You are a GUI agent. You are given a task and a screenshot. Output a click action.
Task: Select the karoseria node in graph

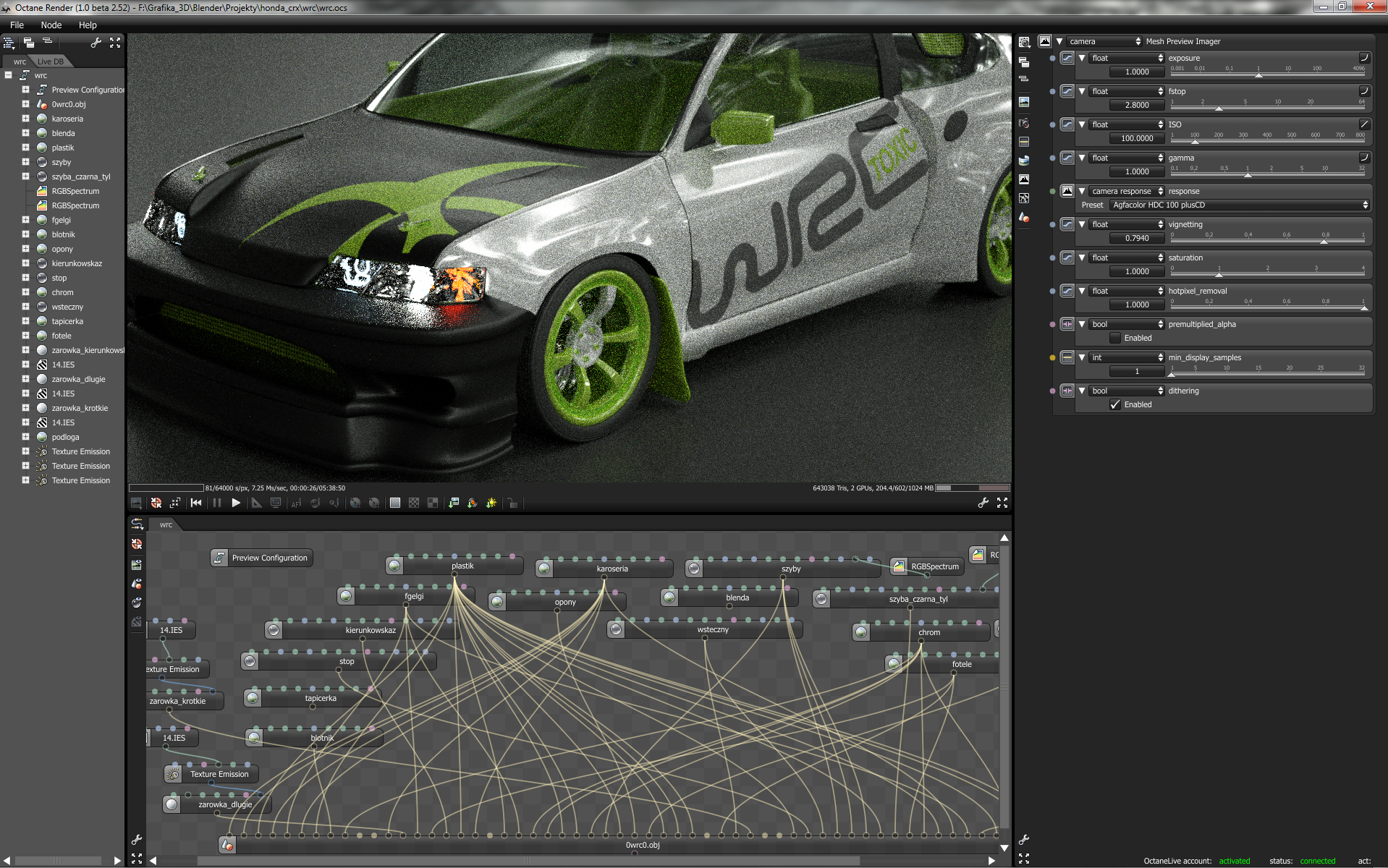pyautogui.click(x=604, y=569)
